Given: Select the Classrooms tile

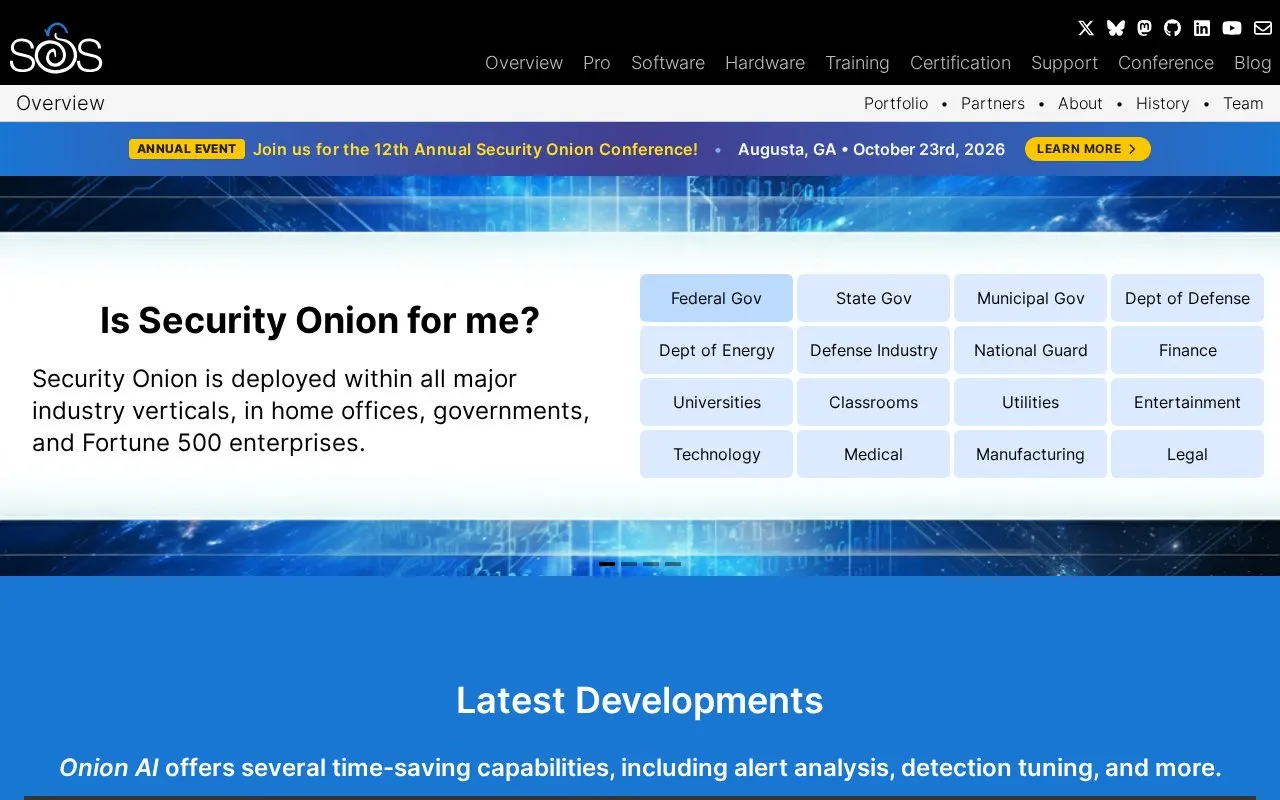Looking at the screenshot, I should [873, 402].
